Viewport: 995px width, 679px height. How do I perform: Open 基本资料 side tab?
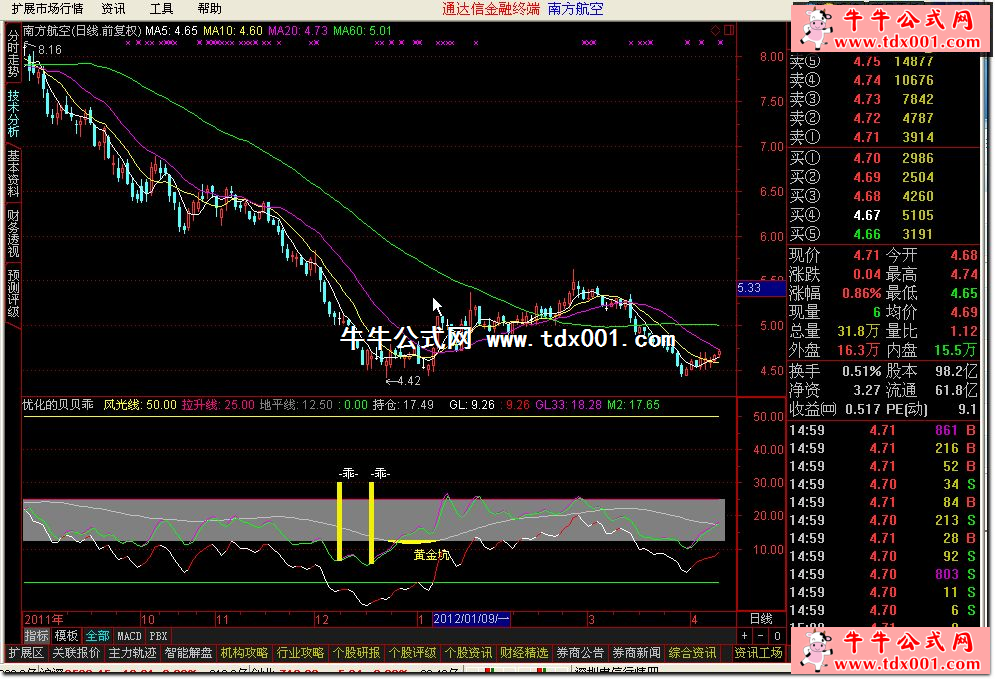tap(13, 173)
